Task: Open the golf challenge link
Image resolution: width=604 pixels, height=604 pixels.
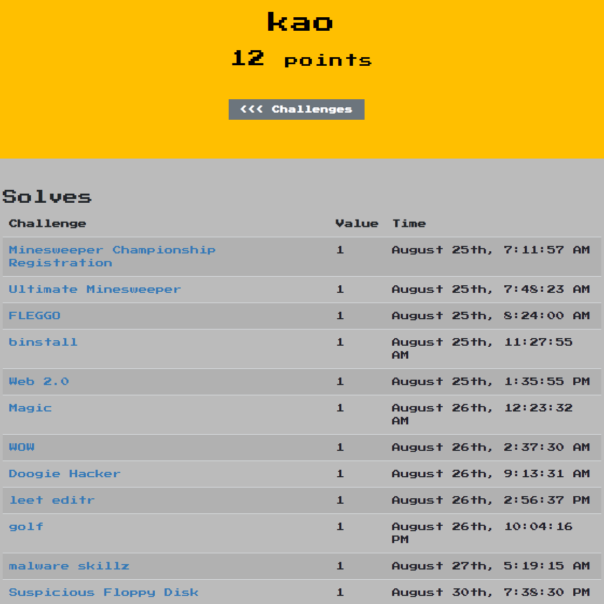Action: (26, 527)
